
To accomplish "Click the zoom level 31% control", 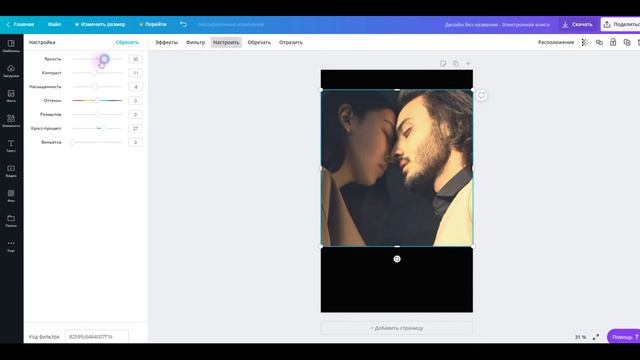I will click(580, 337).
